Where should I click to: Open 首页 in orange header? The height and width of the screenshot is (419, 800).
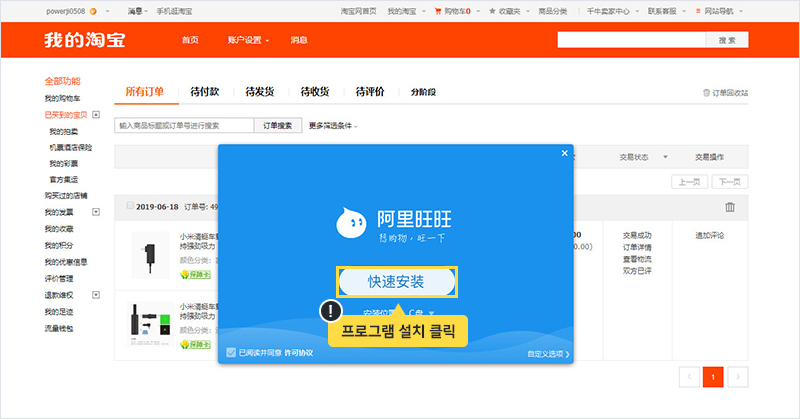pyautogui.click(x=190, y=40)
